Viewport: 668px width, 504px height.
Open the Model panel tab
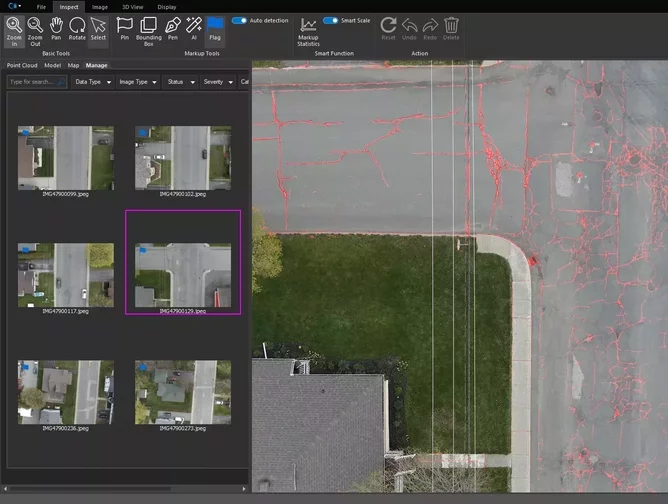pyautogui.click(x=52, y=65)
